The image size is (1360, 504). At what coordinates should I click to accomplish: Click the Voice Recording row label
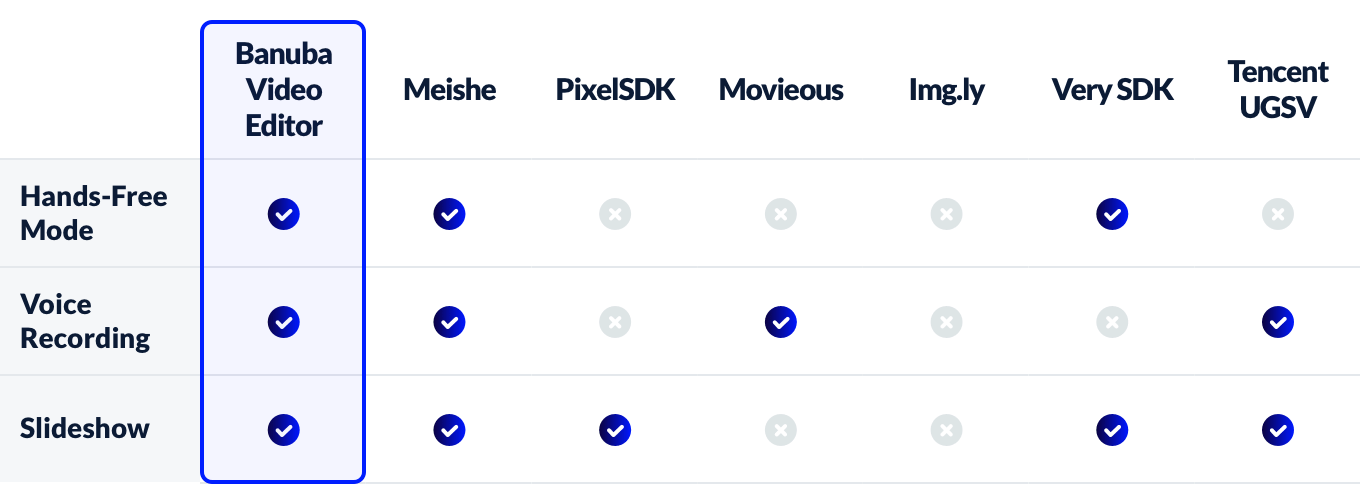click(x=85, y=321)
